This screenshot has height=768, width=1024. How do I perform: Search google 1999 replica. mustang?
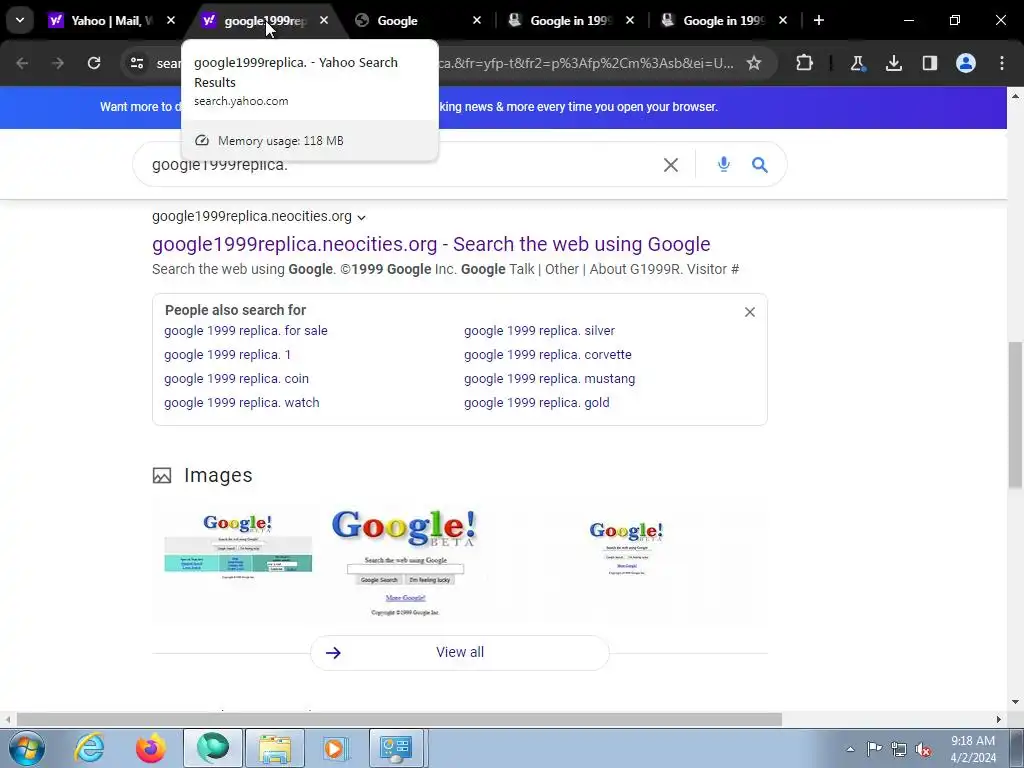(549, 379)
